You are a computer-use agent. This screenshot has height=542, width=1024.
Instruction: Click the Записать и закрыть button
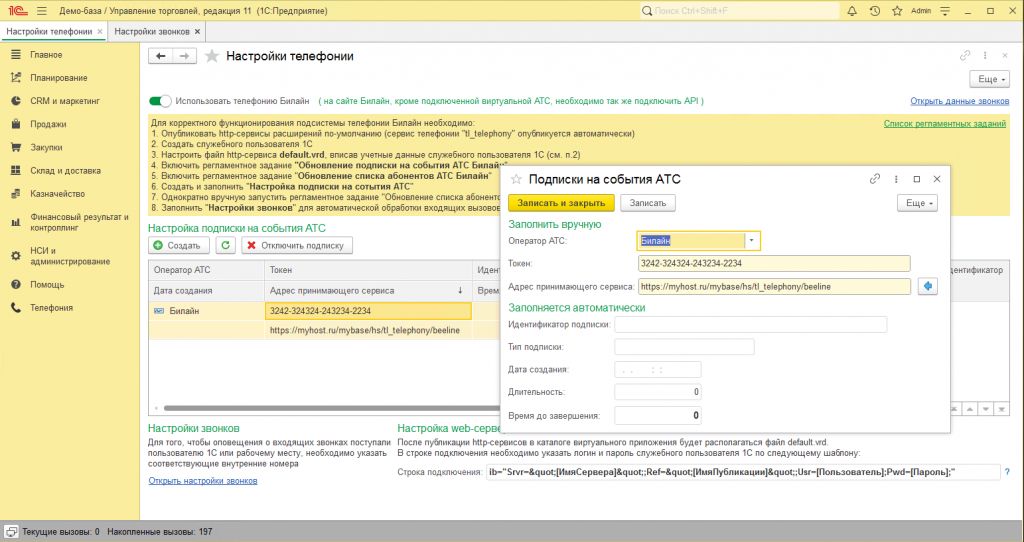click(x=561, y=203)
